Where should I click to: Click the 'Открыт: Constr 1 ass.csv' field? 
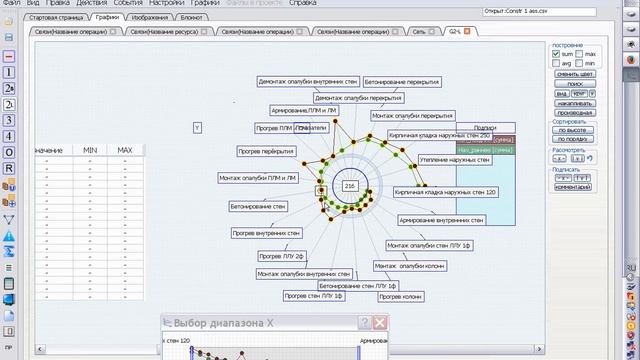click(x=539, y=11)
